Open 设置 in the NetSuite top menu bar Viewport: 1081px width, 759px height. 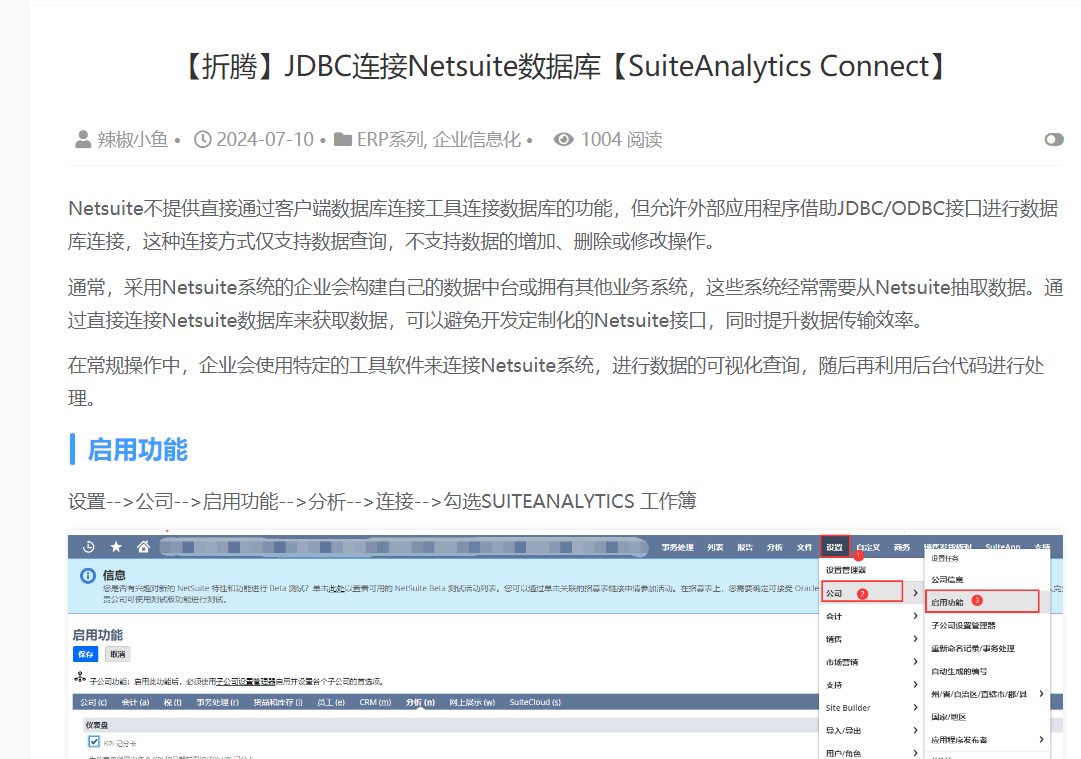835,547
